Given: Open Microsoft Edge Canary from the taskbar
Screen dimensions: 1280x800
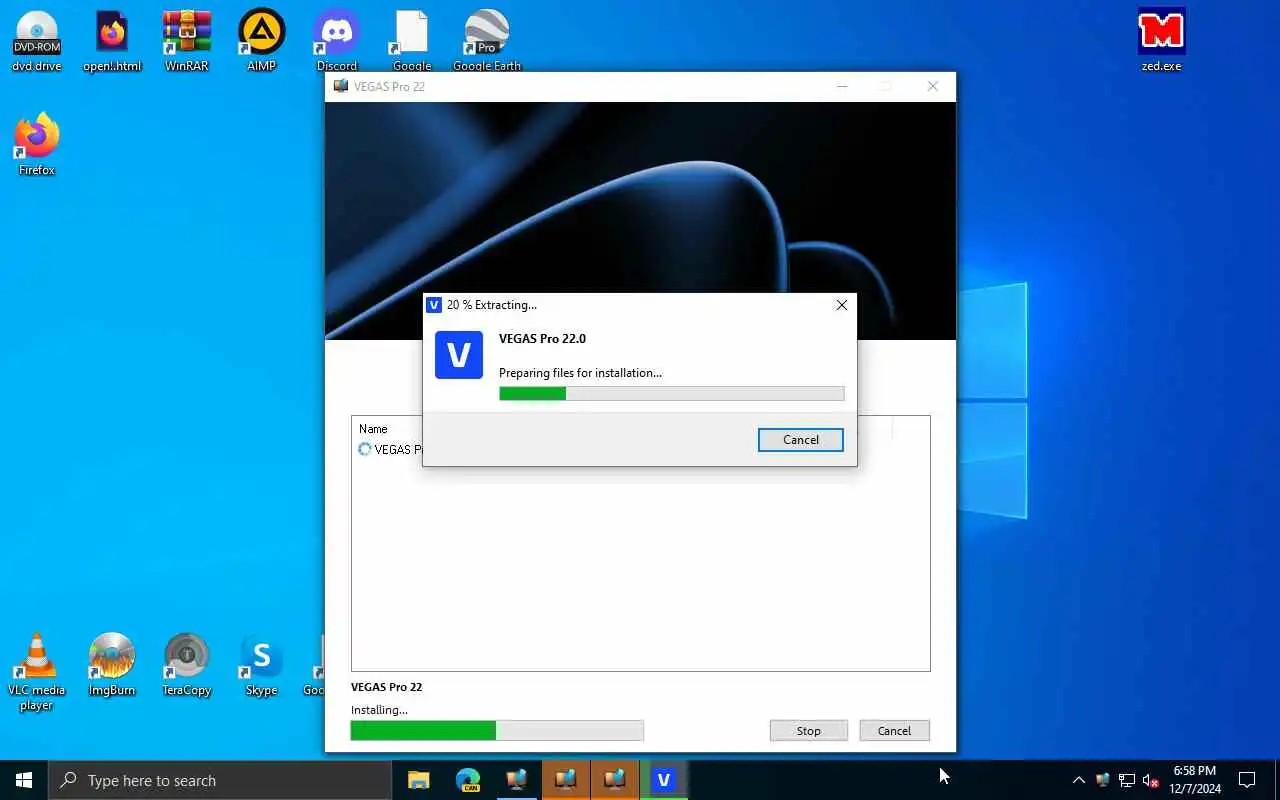Looking at the screenshot, I should point(468,780).
